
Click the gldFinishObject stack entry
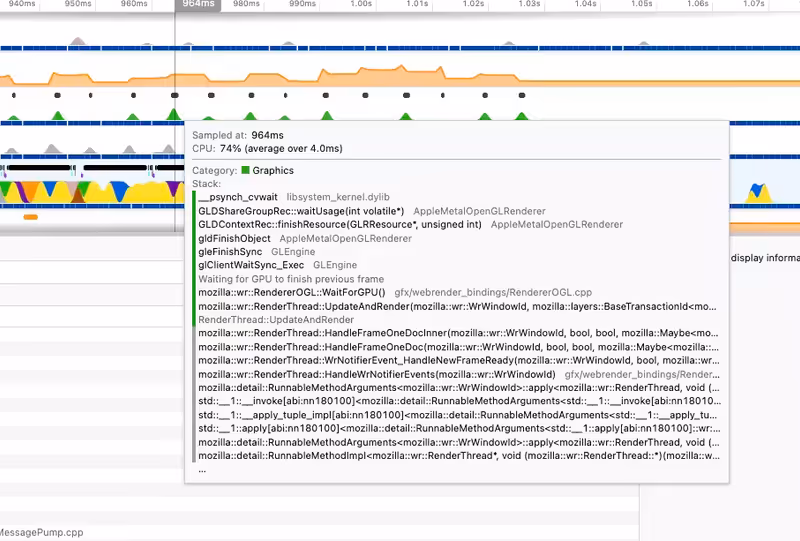pyautogui.click(x=235, y=239)
